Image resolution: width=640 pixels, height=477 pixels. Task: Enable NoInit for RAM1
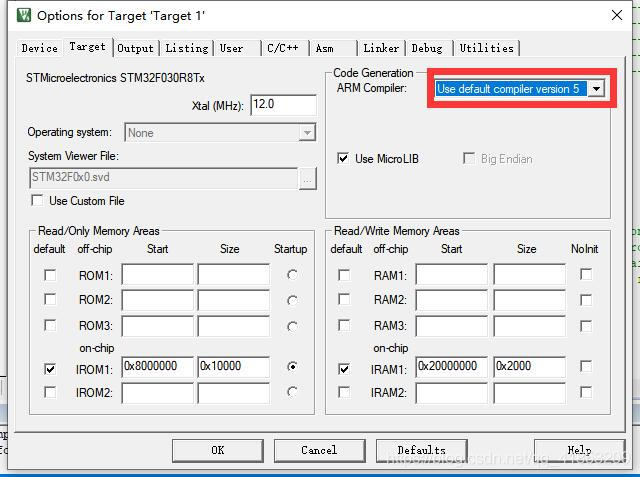click(586, 274)
